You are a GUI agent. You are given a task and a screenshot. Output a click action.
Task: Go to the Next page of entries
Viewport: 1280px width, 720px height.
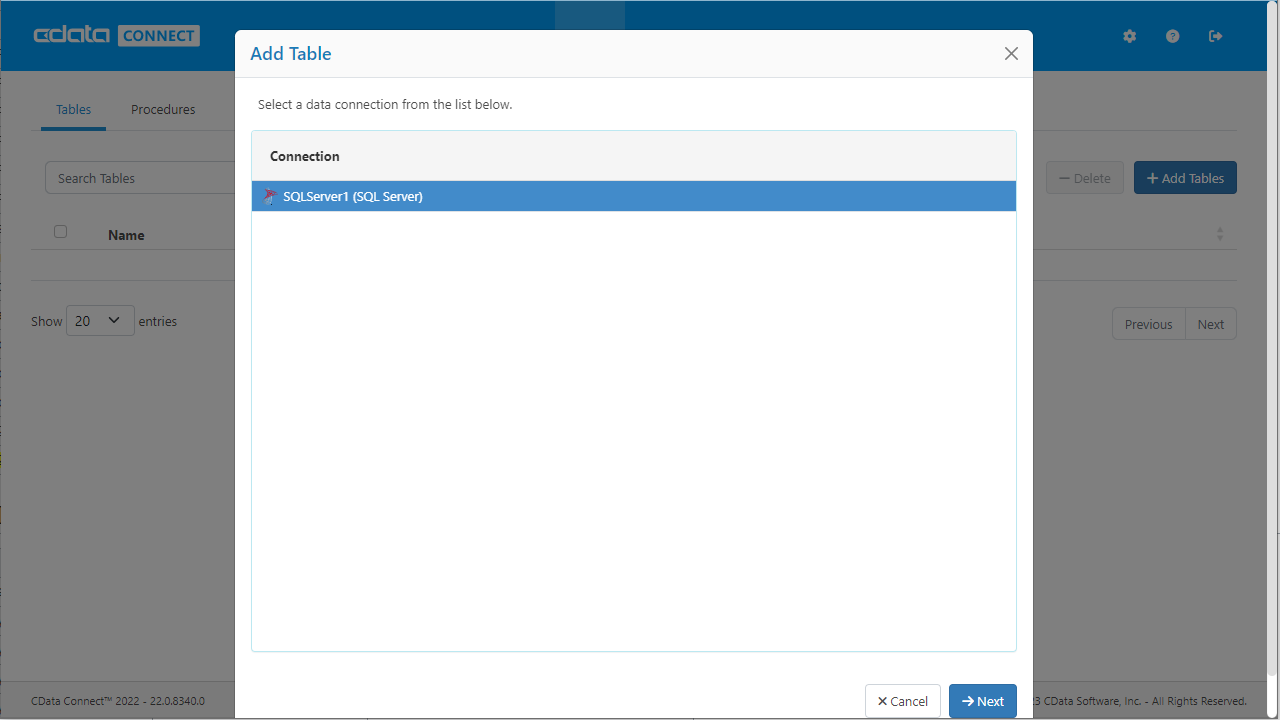point(1210,324)
